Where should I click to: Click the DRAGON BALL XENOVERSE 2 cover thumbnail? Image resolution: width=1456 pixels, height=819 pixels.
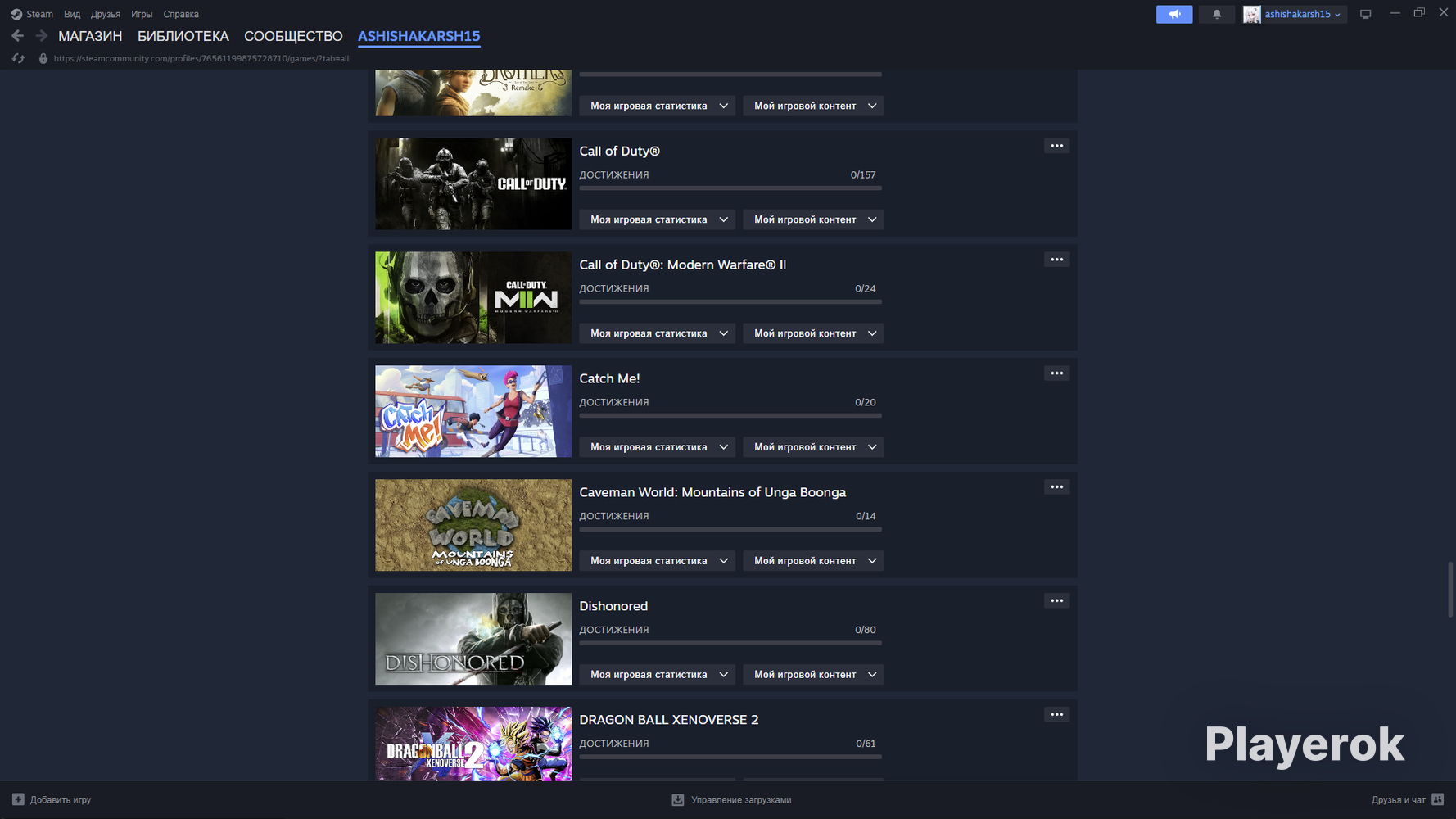(x=473, y=744)
